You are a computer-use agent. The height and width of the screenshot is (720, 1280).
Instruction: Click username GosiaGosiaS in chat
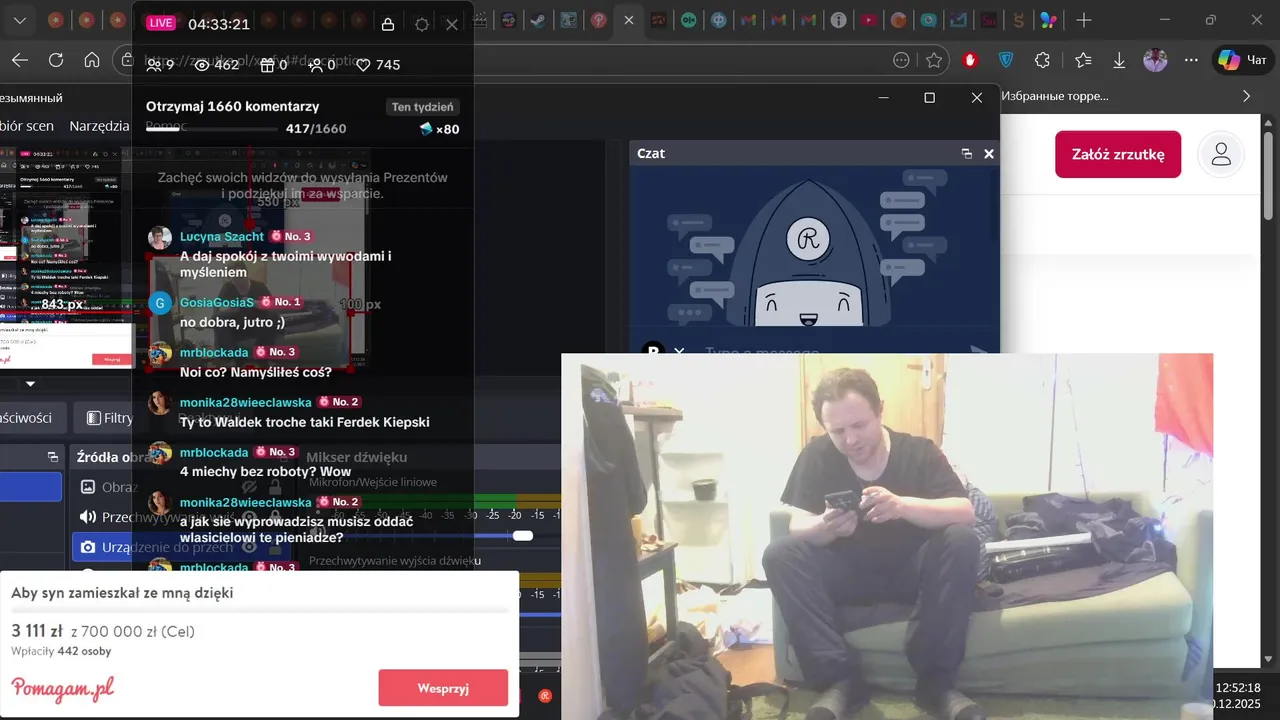[217, 302]
